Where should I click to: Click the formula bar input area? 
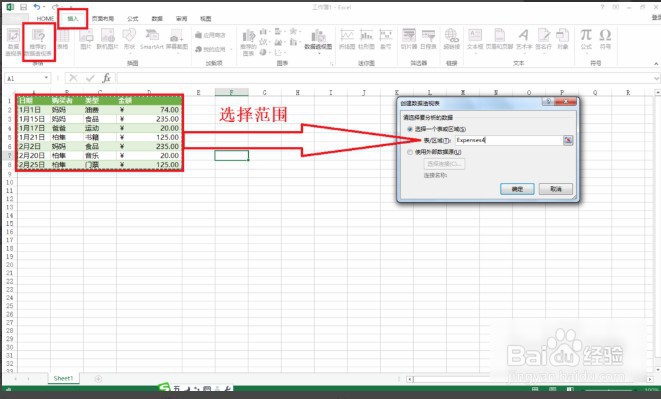(384, 78)
